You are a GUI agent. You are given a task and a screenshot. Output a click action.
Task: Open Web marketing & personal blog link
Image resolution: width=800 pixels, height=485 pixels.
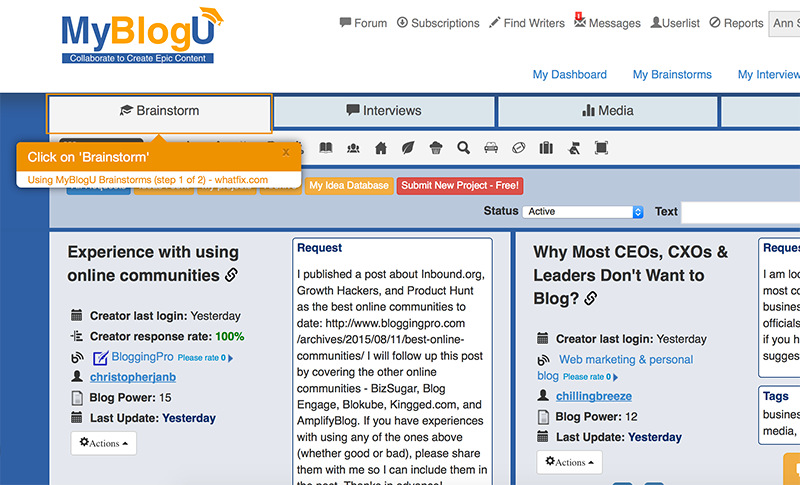pyautogui.click(x=615, y=367)
